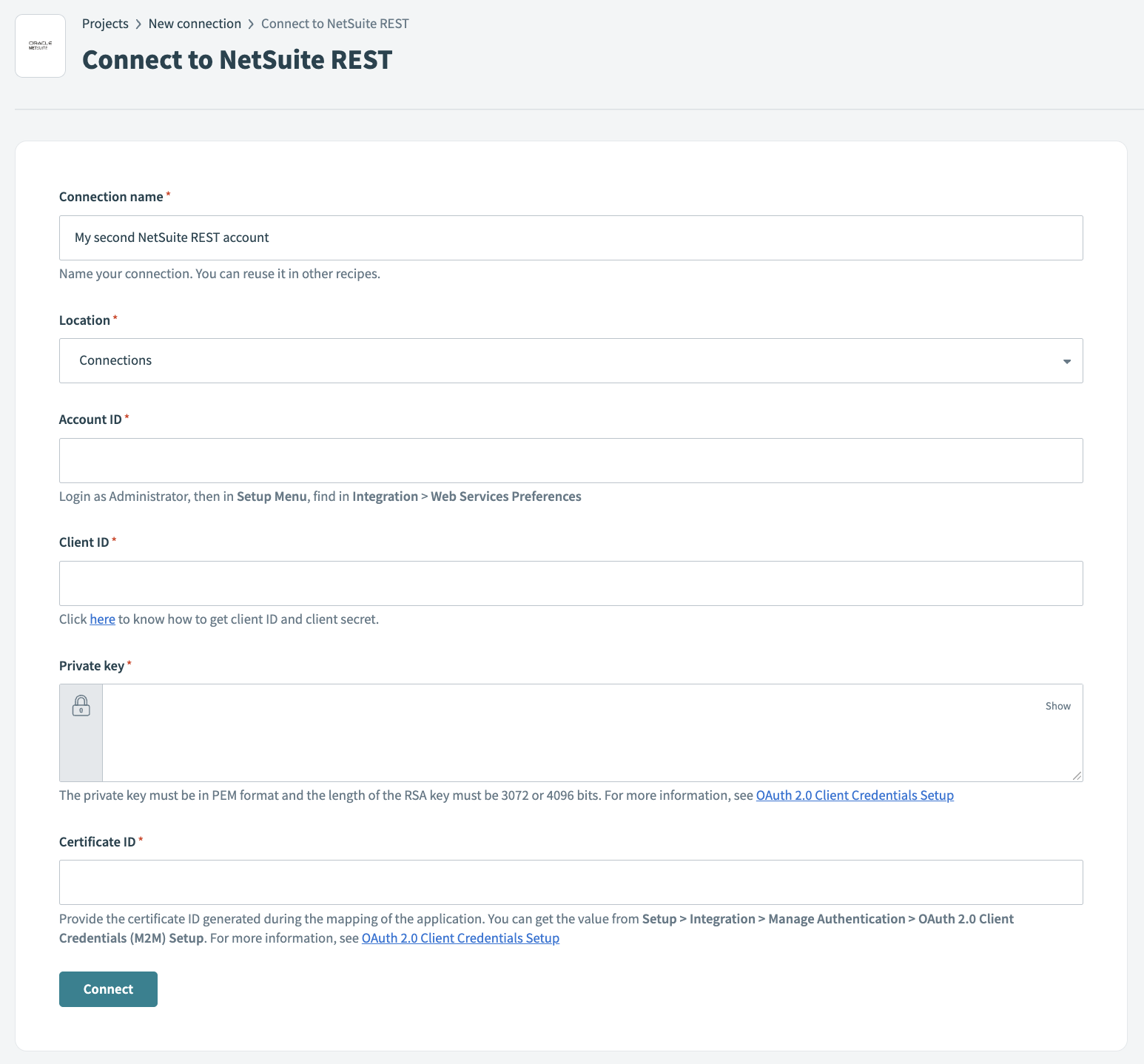
Task: Grab the Private key textarea resize handle
Action: pos(1077,775)
